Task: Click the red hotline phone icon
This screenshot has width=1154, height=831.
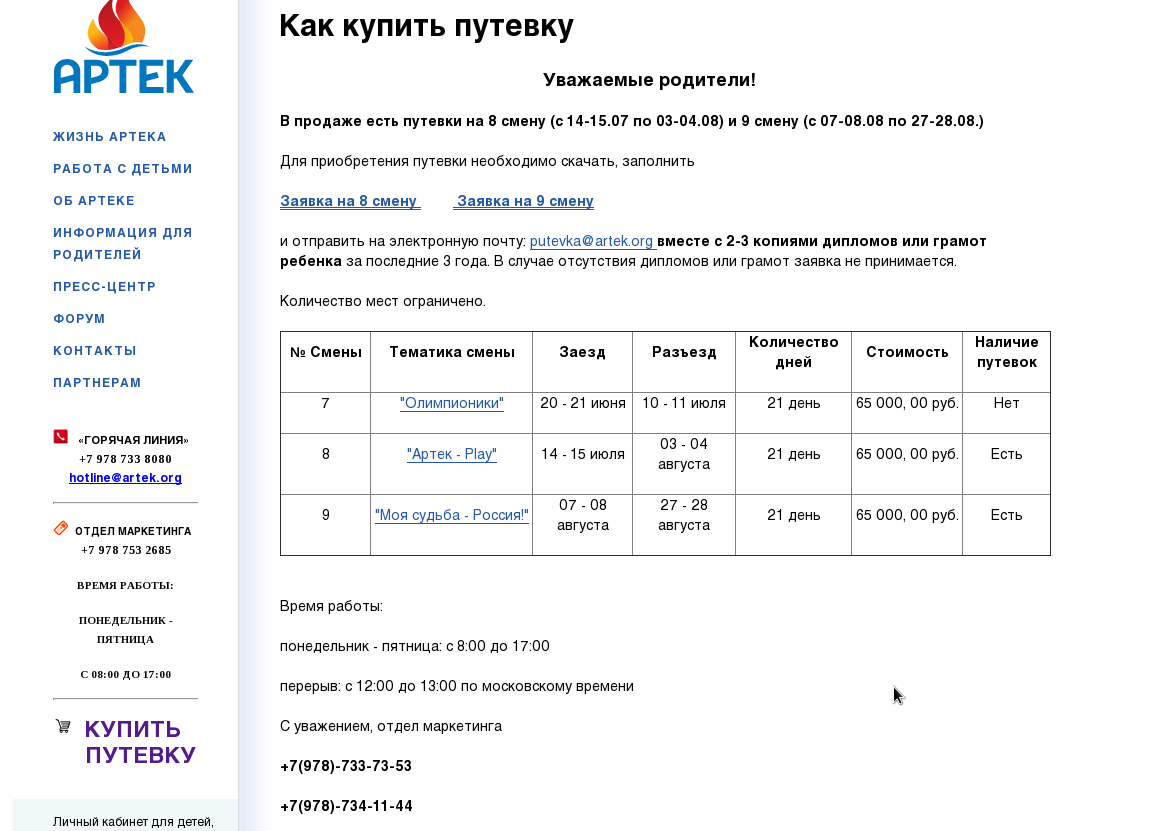Action: [61, 437]
